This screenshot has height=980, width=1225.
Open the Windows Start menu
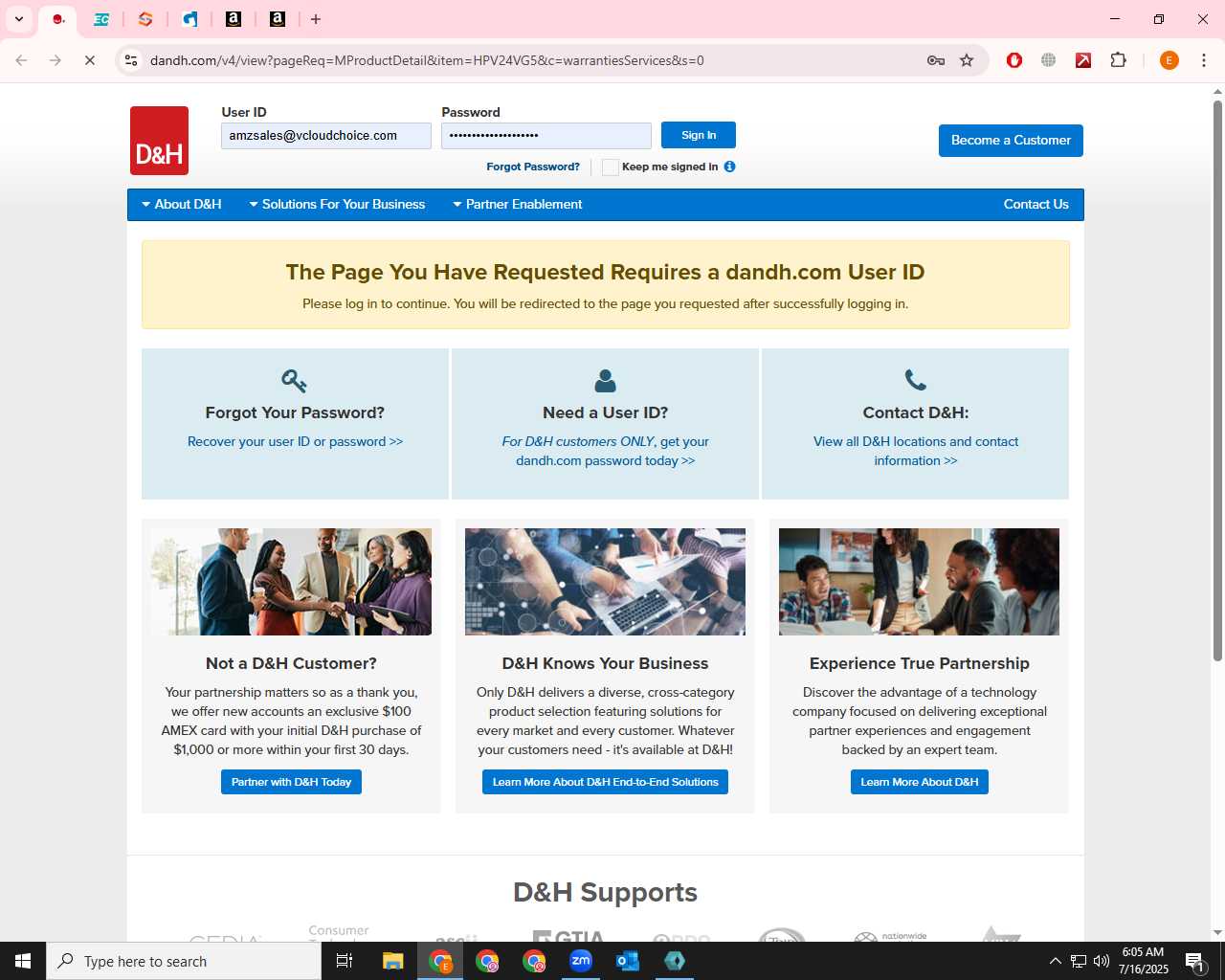click(23, 961)
